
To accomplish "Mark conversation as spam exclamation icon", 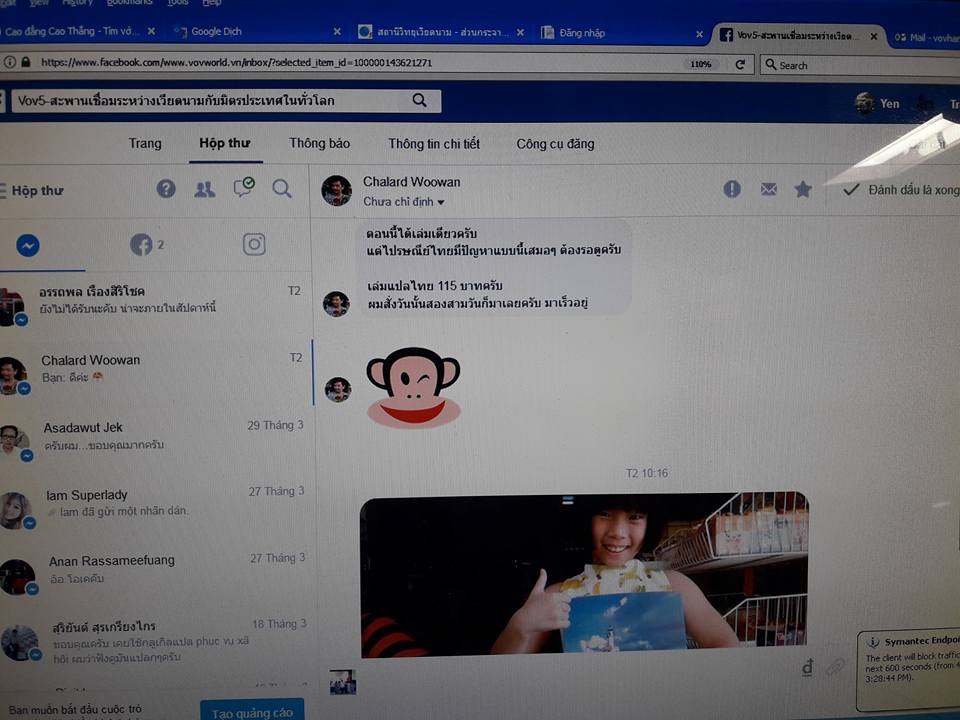I will 732,189.
